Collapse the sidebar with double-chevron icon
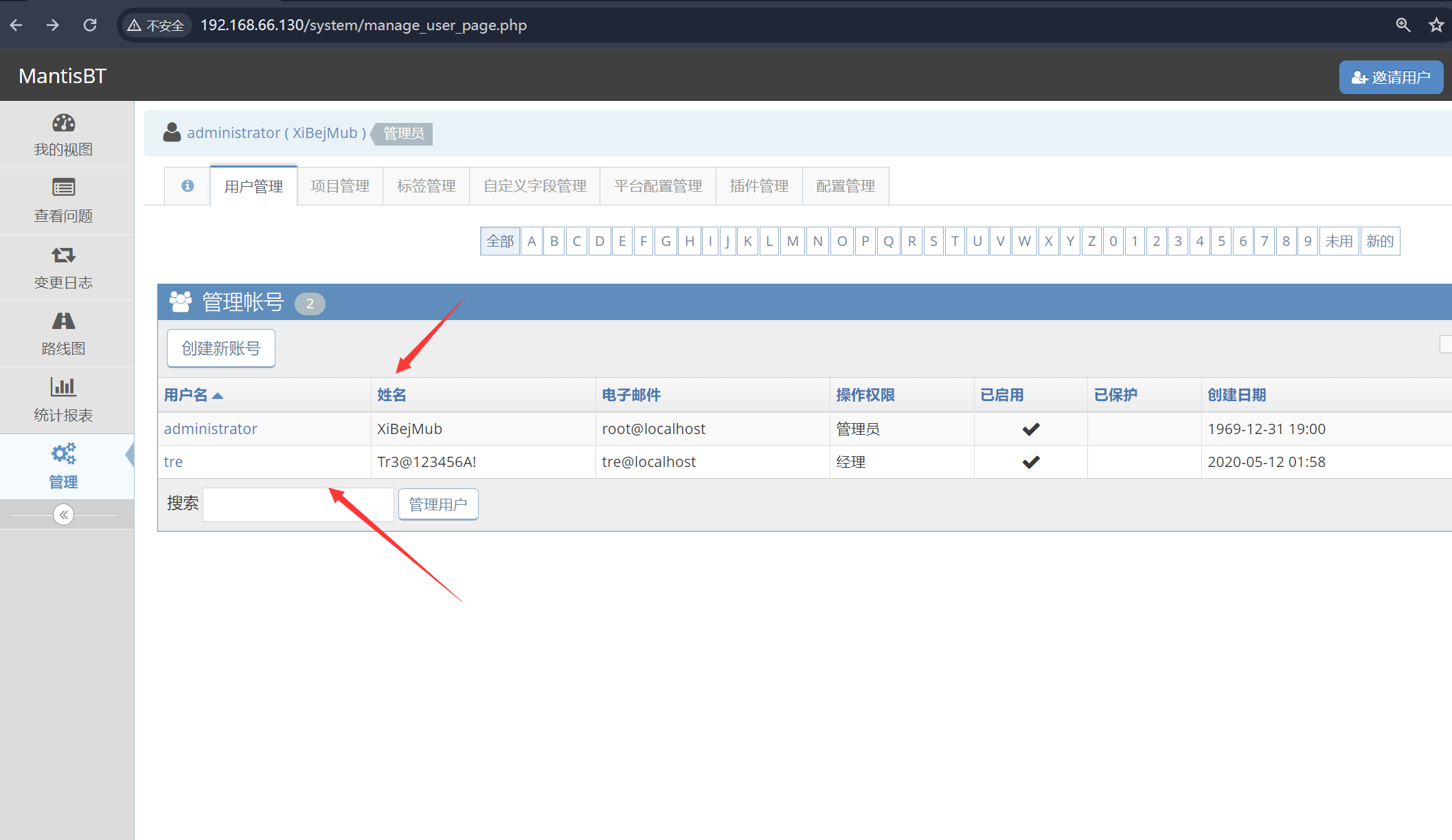The image size is (1452, 840). click(63, 514)
